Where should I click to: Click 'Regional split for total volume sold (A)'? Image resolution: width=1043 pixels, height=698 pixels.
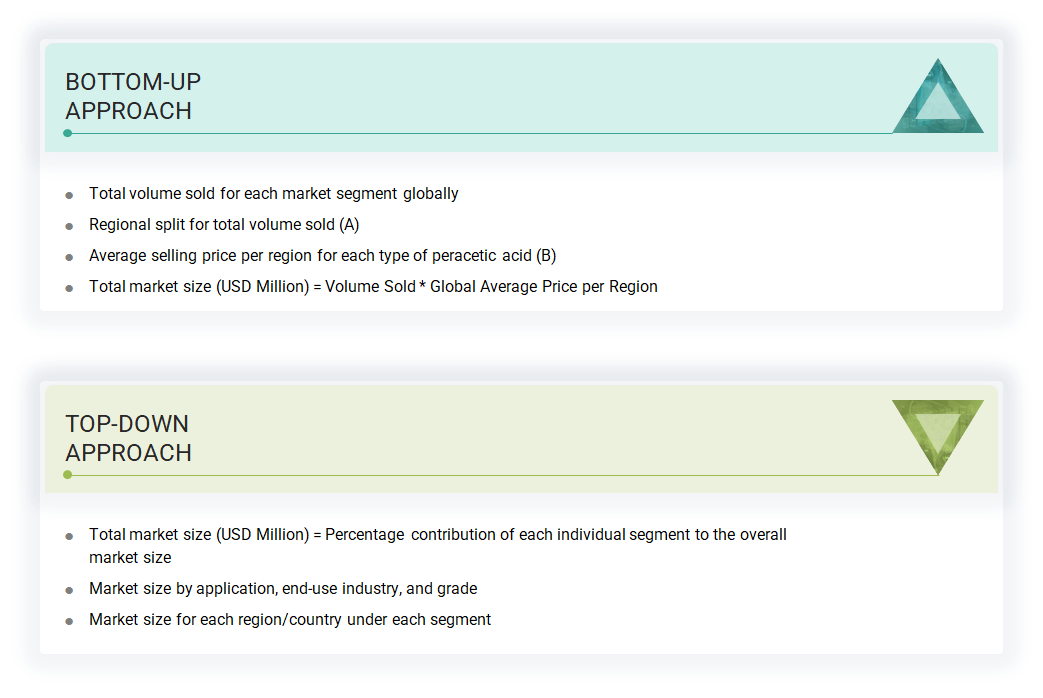click(223, 225)
